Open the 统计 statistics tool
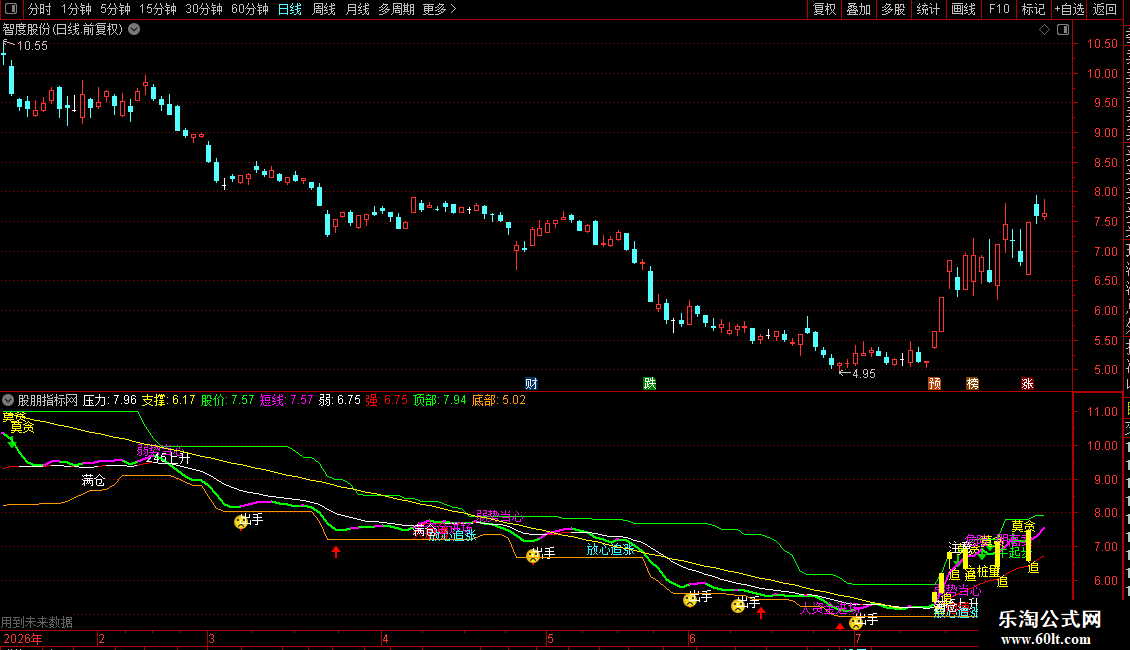The image size is (1130, 650). [x=927, y=9]
